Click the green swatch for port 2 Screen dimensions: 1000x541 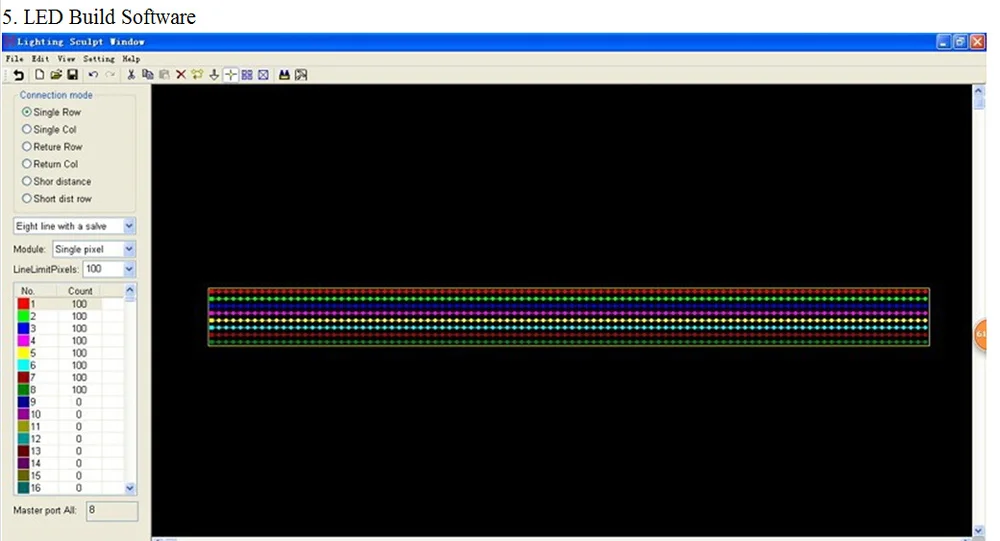coord(23,316)
